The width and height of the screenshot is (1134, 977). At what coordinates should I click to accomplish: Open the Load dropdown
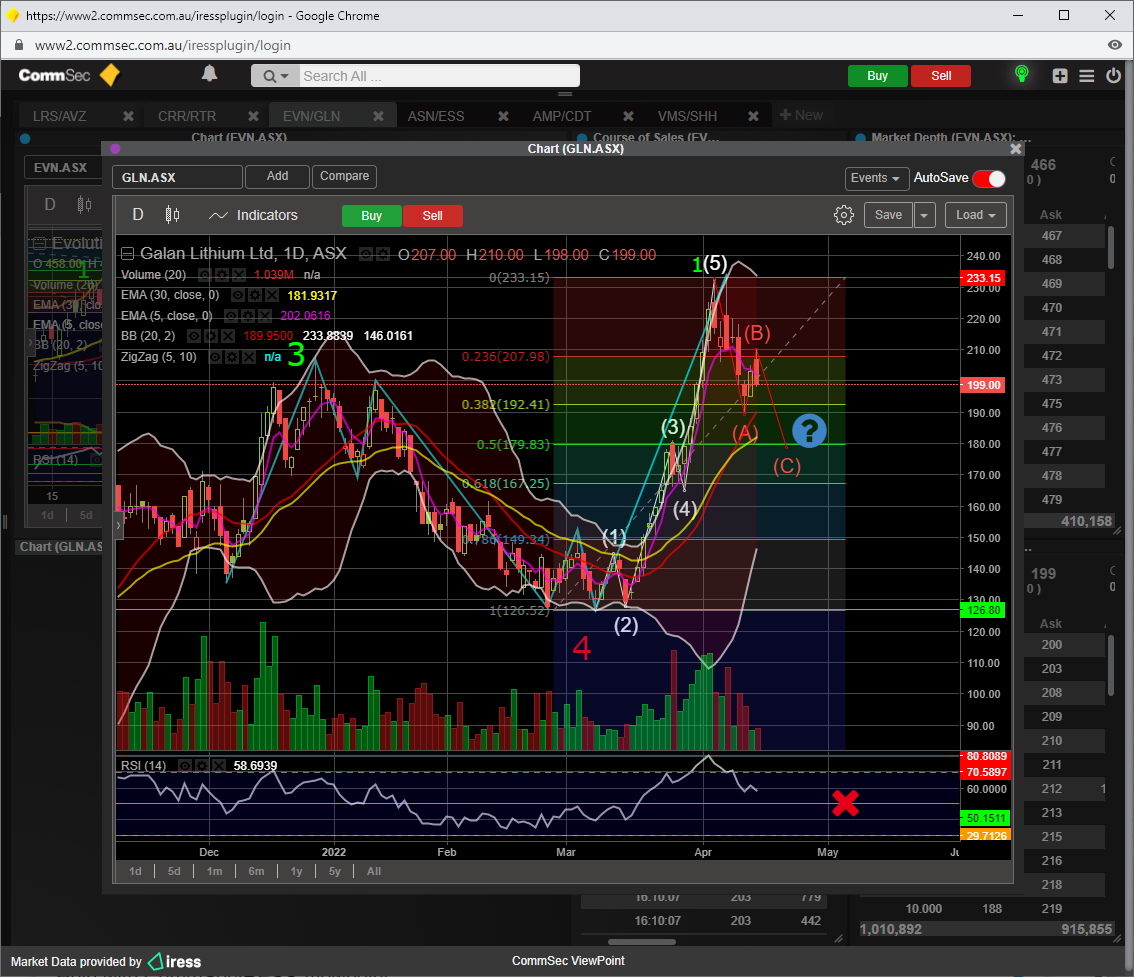976,215
